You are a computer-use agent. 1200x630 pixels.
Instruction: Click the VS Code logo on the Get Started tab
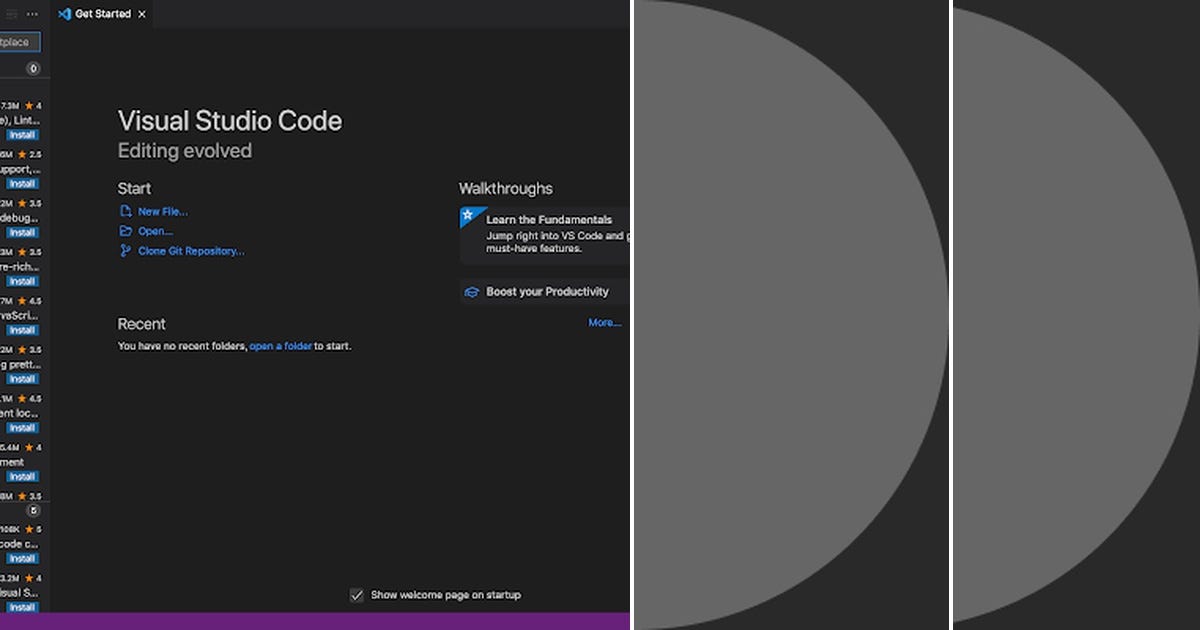pos(64,14)
